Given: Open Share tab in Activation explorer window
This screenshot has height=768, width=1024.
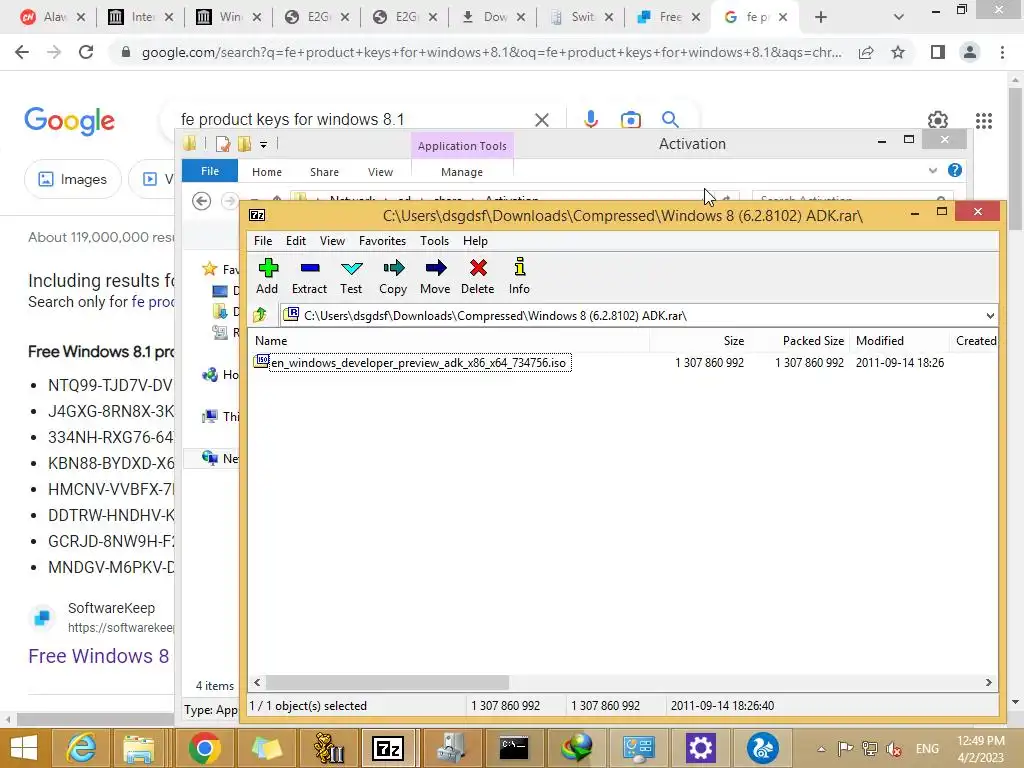Looking at the screenshot, I should click(x=324, y=172).
